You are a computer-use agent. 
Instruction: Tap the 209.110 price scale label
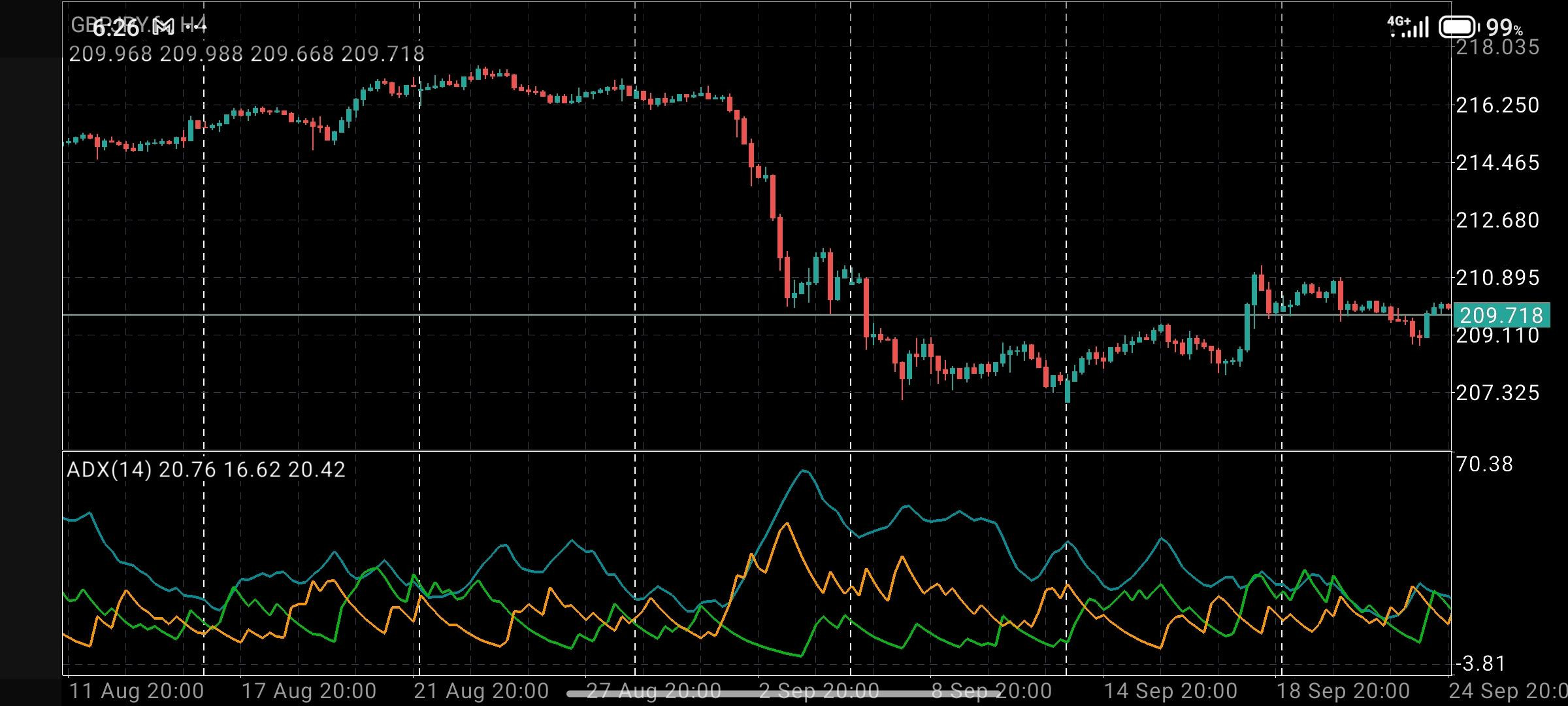[x=1497, y=337]
